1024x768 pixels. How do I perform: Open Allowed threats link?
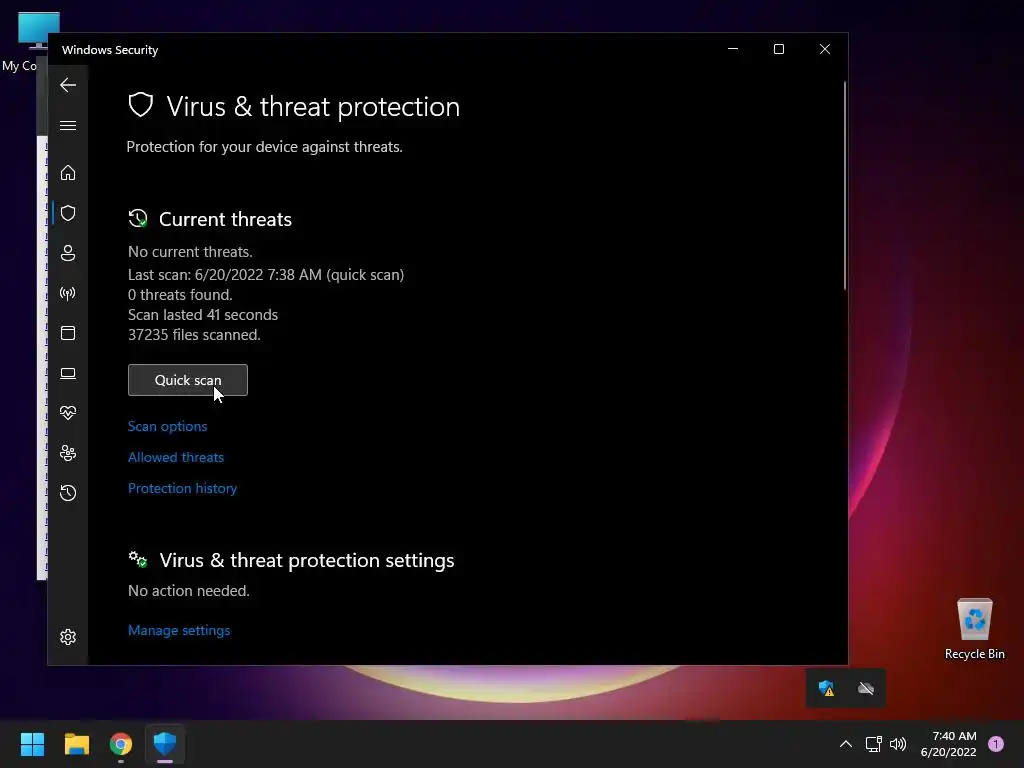point(176,457)
